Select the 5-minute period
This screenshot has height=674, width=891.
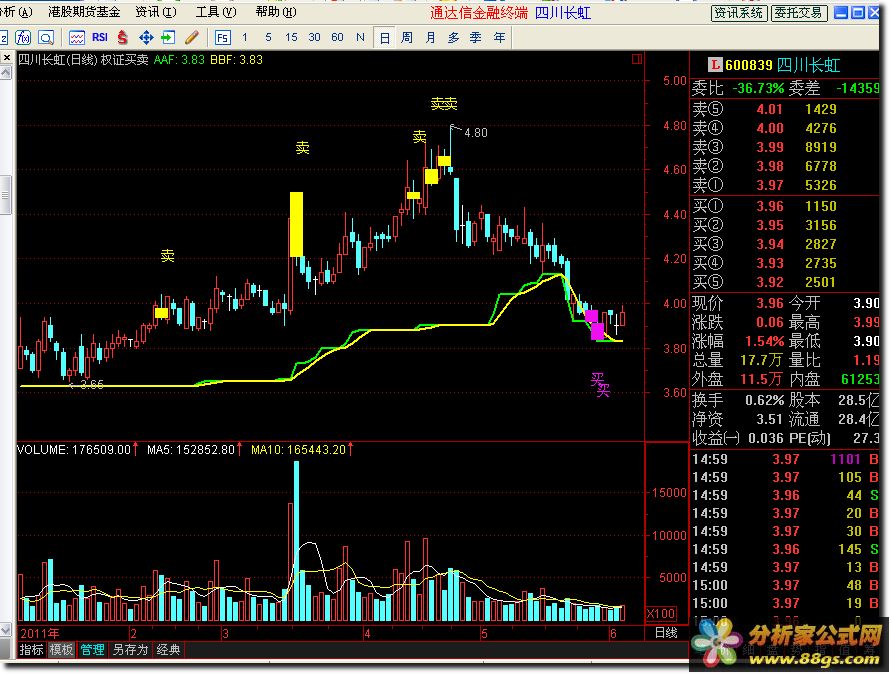coord(268,38)
